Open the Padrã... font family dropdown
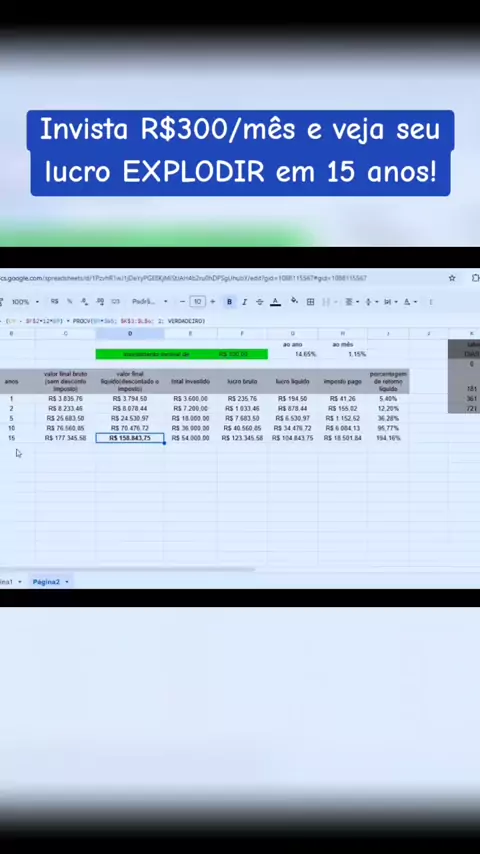 (149, 302)
